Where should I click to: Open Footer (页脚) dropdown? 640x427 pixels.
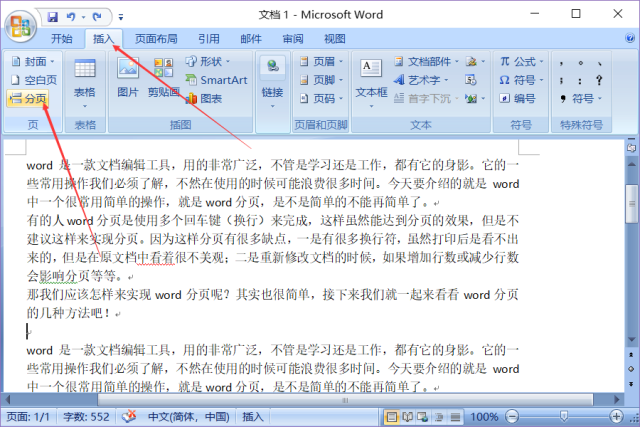(322, 80)
